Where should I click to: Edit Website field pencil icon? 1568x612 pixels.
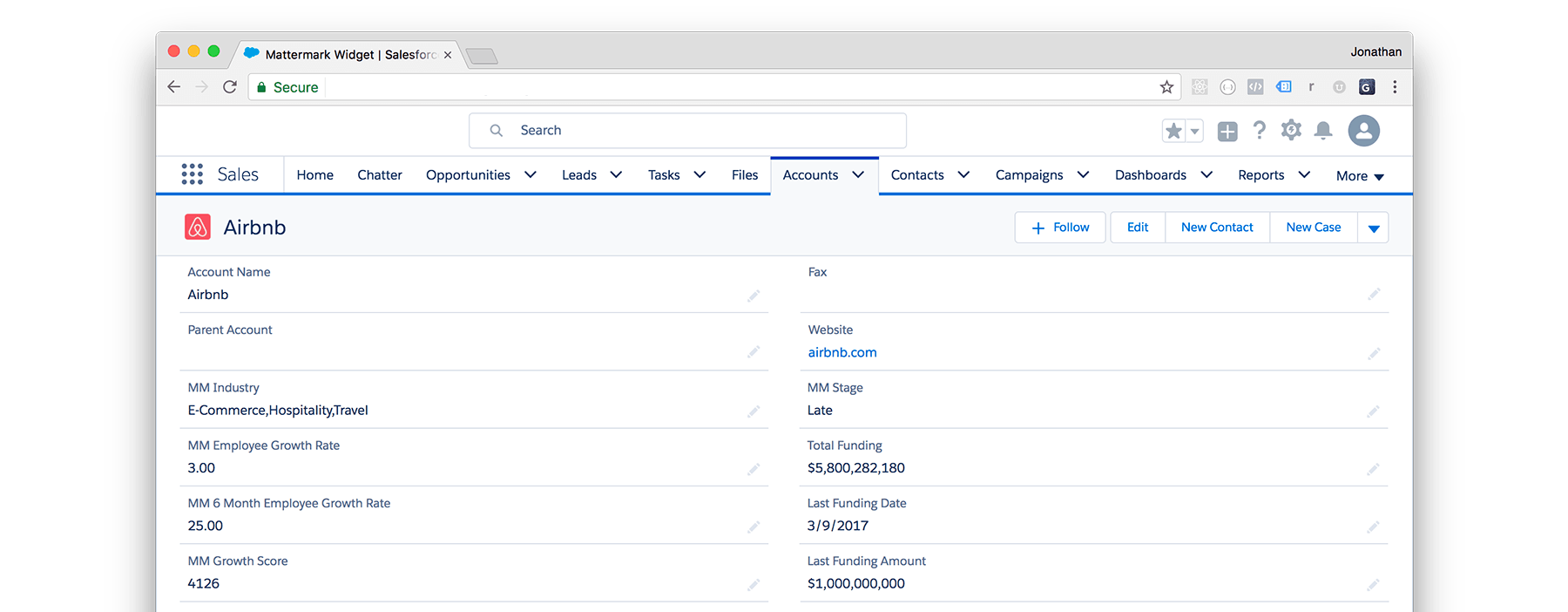[1374, 353]
